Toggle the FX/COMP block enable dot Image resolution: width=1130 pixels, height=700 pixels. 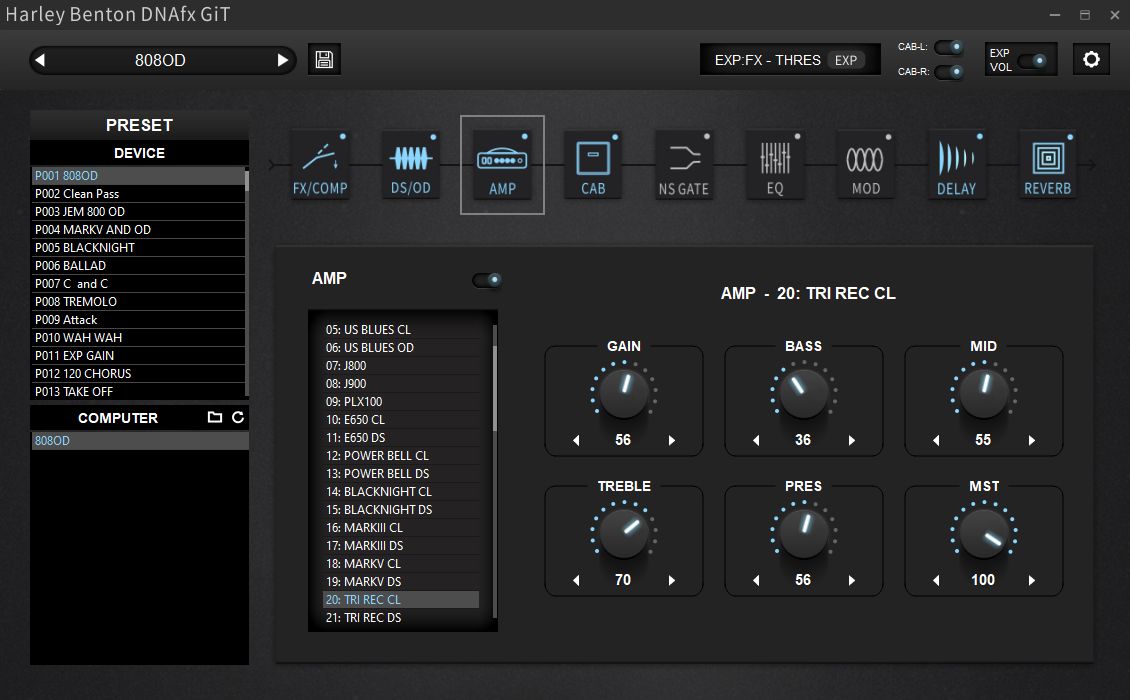click(x=343, y=136)
